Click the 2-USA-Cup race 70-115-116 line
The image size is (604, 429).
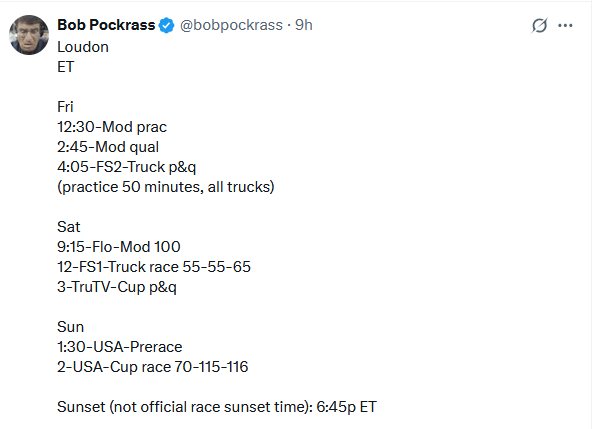(153, 367)
